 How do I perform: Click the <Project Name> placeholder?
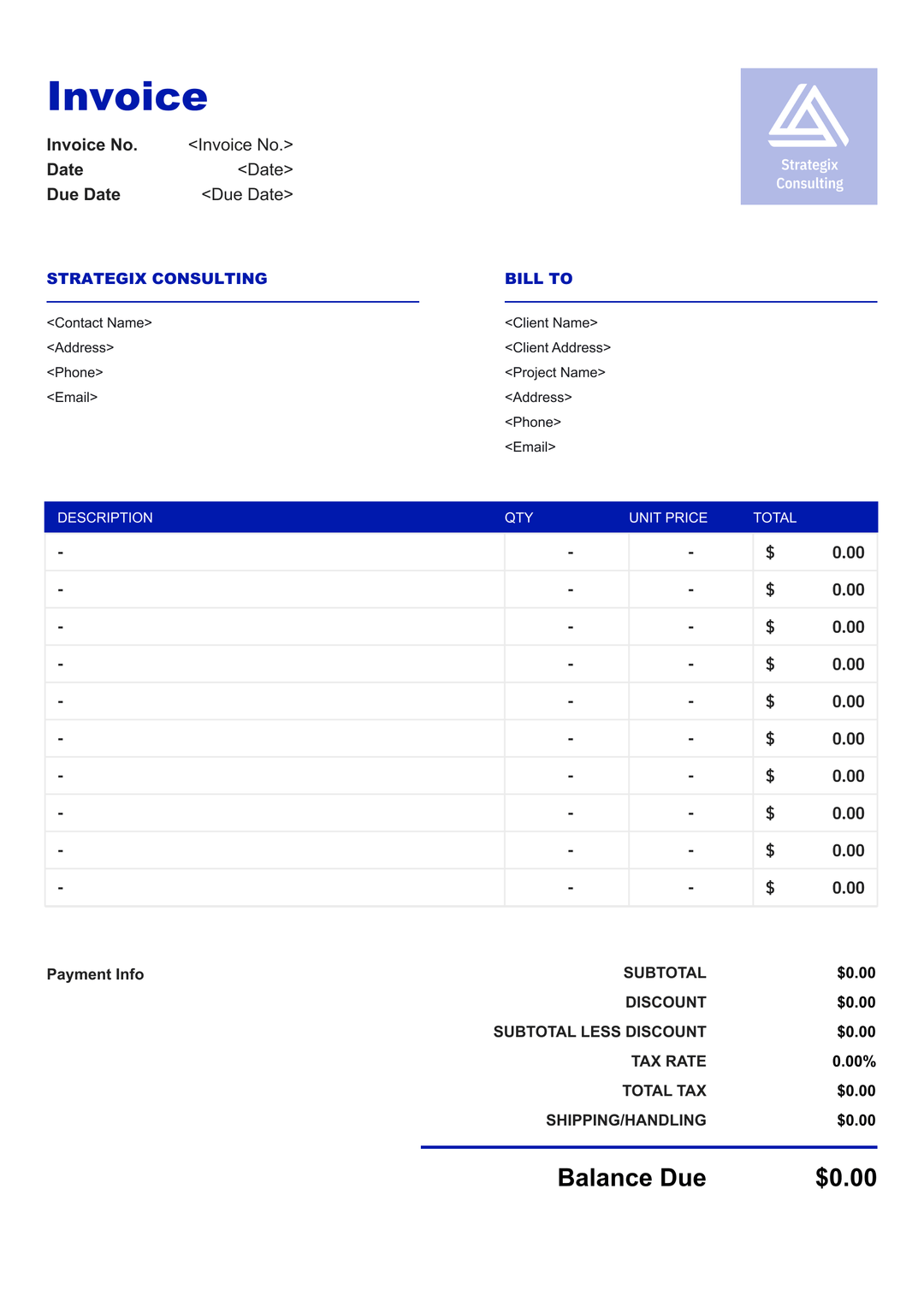tap(555, 373)
